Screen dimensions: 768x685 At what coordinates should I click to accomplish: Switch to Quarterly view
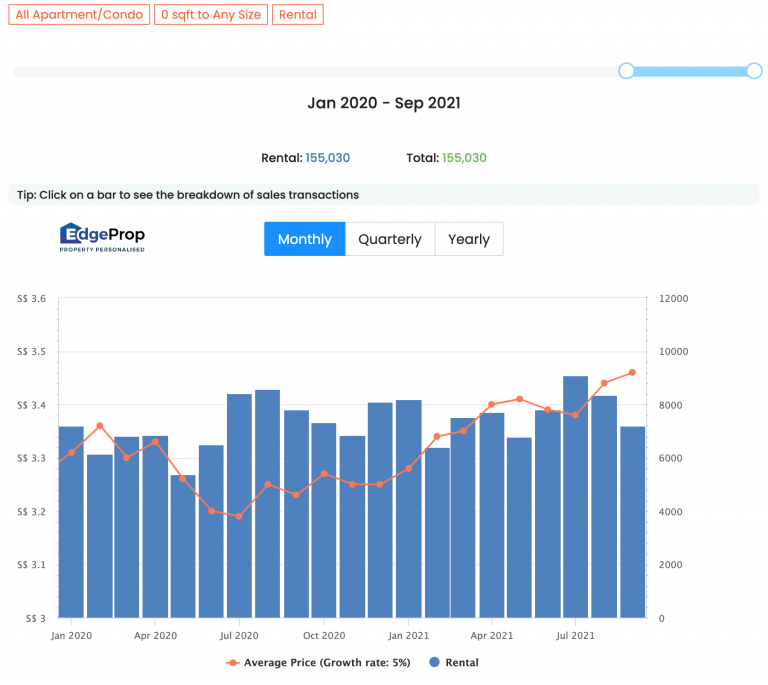click(390, 239)
